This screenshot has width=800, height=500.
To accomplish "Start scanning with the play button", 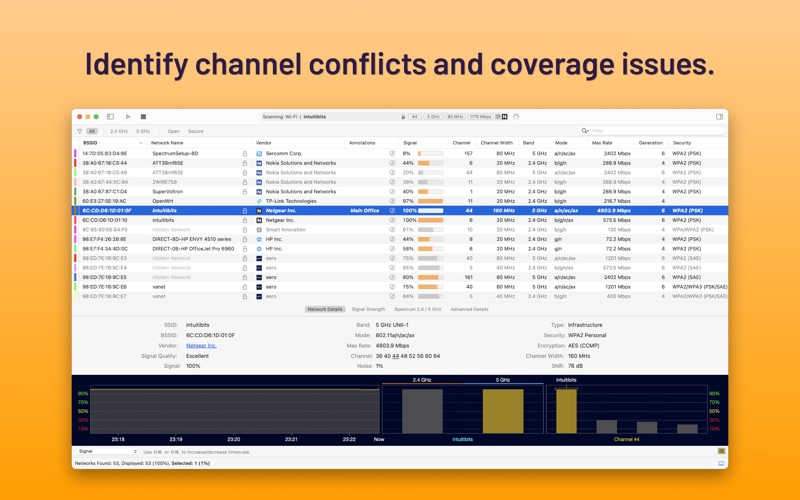I will pyautogui.click(x=128, y=117).
